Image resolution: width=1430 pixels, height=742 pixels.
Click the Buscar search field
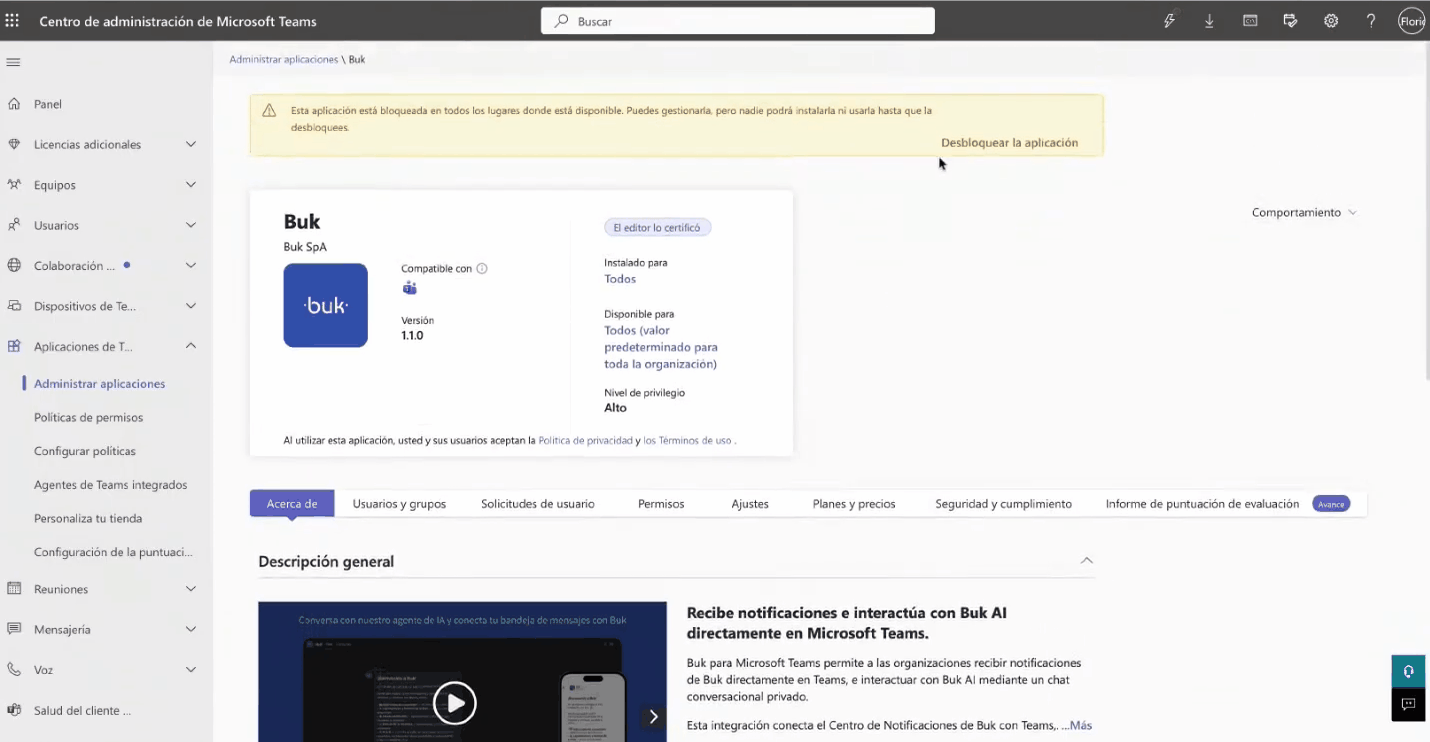click(738, 21)
